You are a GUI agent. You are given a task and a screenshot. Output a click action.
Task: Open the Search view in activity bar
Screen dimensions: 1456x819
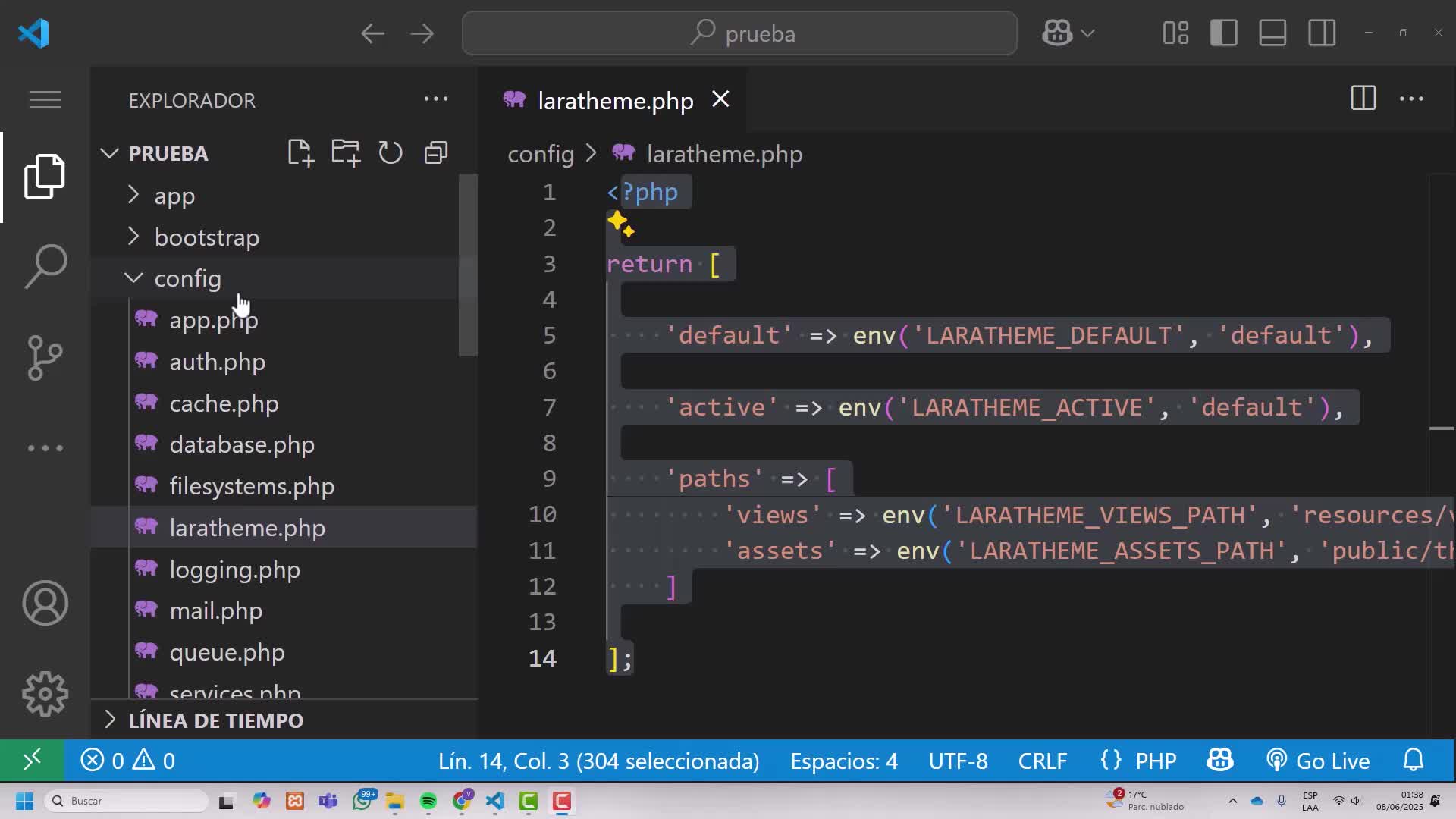pyautogui.click(x=45, y=266)
